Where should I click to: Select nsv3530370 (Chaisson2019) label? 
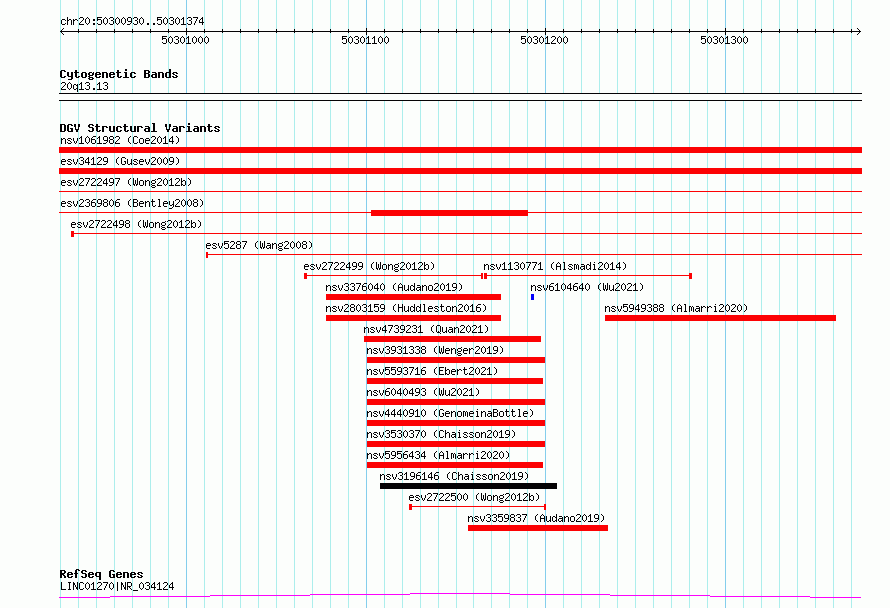(441, 434)
